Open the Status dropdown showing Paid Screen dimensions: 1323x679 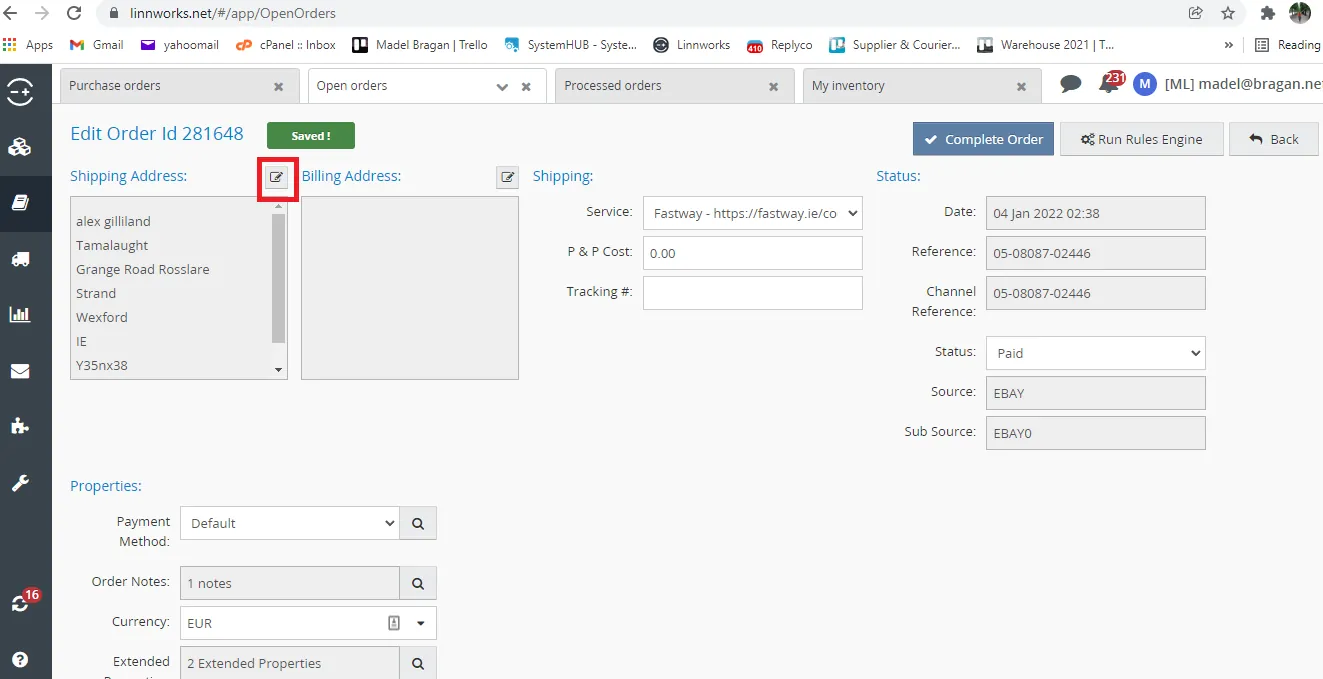tap(1095, 353)
